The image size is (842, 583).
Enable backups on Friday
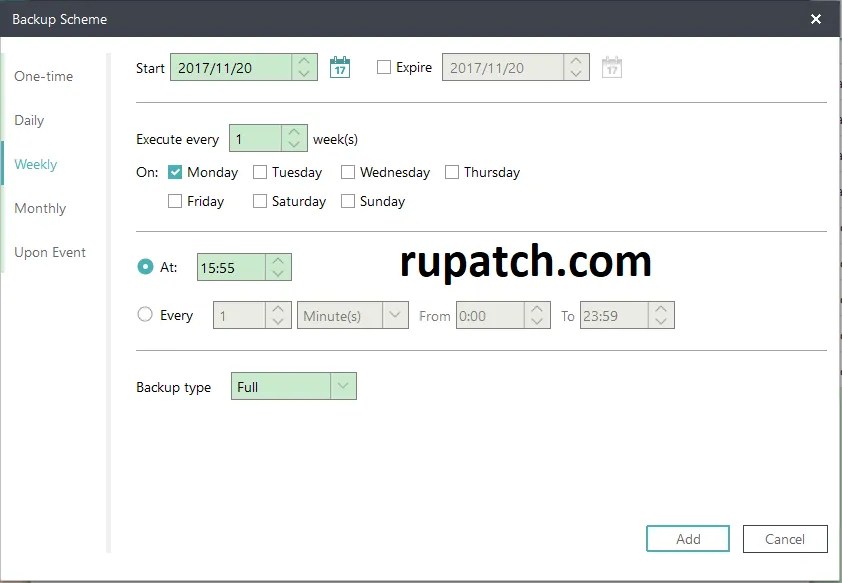pos(173,201)
